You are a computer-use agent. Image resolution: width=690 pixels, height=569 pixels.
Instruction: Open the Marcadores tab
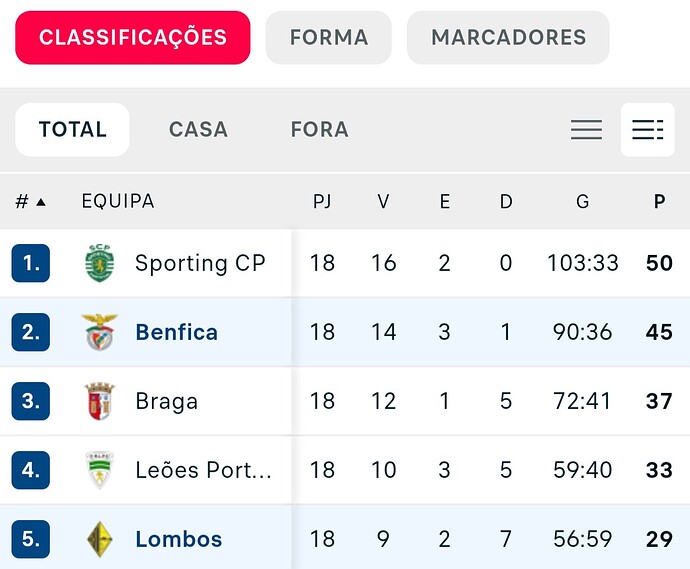pos(508,38)
